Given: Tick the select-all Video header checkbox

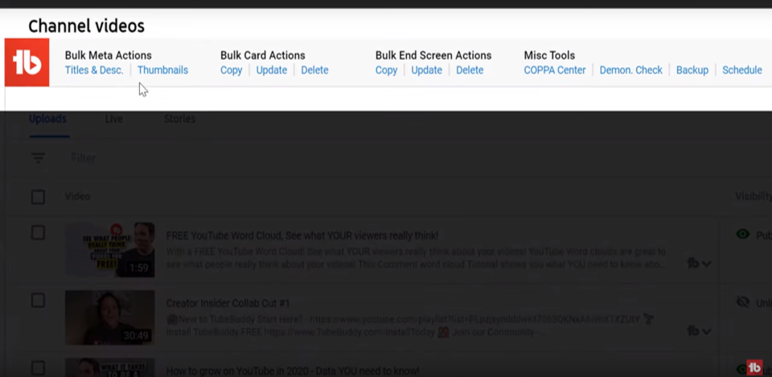Looking at the screenshot, I should point(38,197).
